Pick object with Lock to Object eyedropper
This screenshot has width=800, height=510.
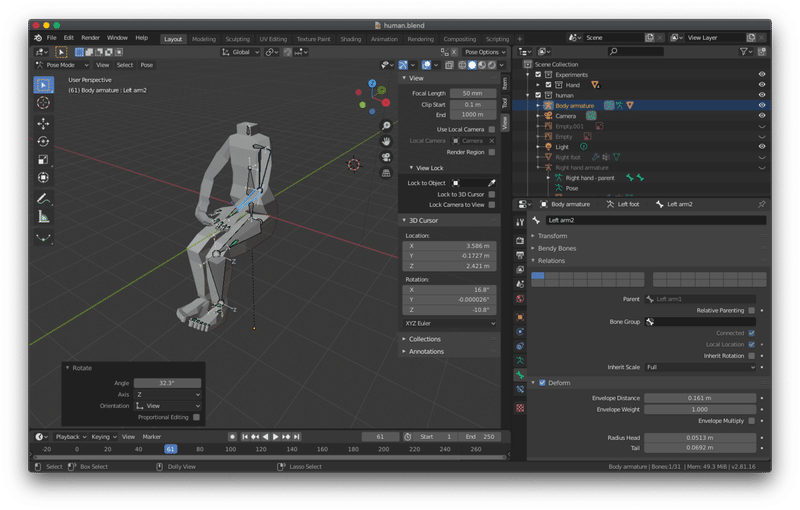click(x=491, y=183)
